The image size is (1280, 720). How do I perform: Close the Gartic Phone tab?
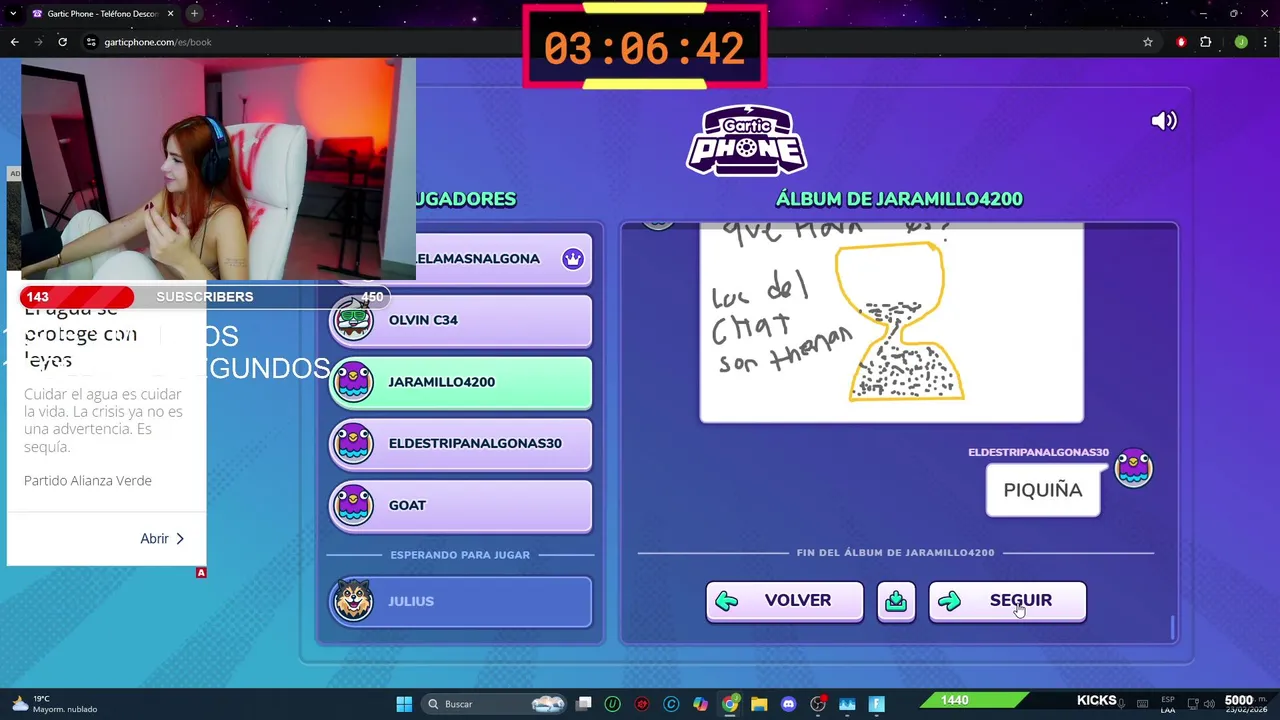click(170, 14)
